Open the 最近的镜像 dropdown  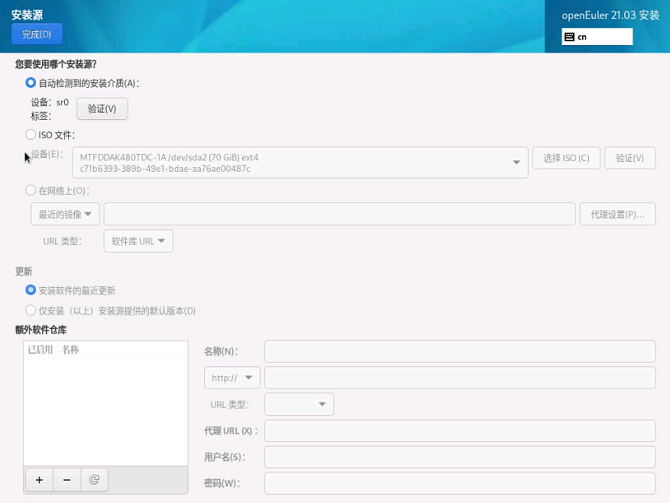pos(65,214)
